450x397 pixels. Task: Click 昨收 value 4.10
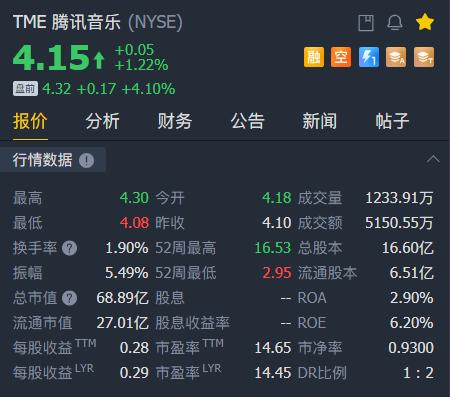277,223
